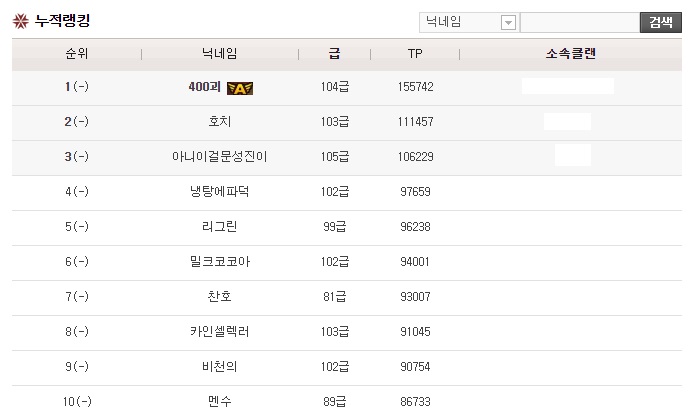Click the nickname 아니이걸문성진이
This screenshot has height=417, width=689.
[219, 157]
